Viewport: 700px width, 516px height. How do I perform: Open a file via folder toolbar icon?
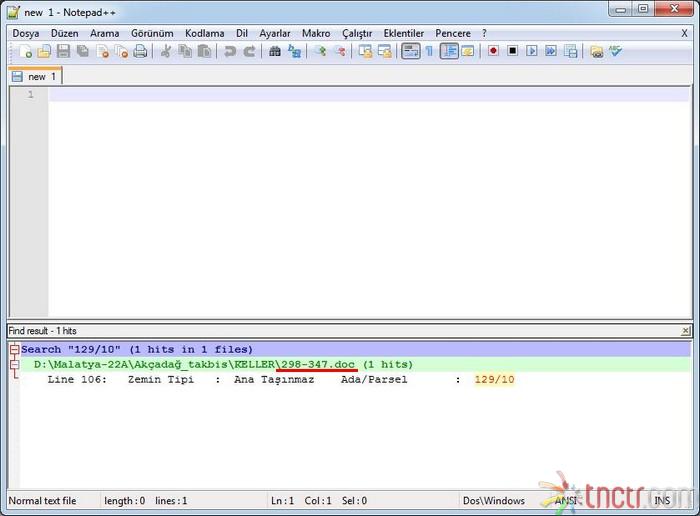(x=44, y=51)
